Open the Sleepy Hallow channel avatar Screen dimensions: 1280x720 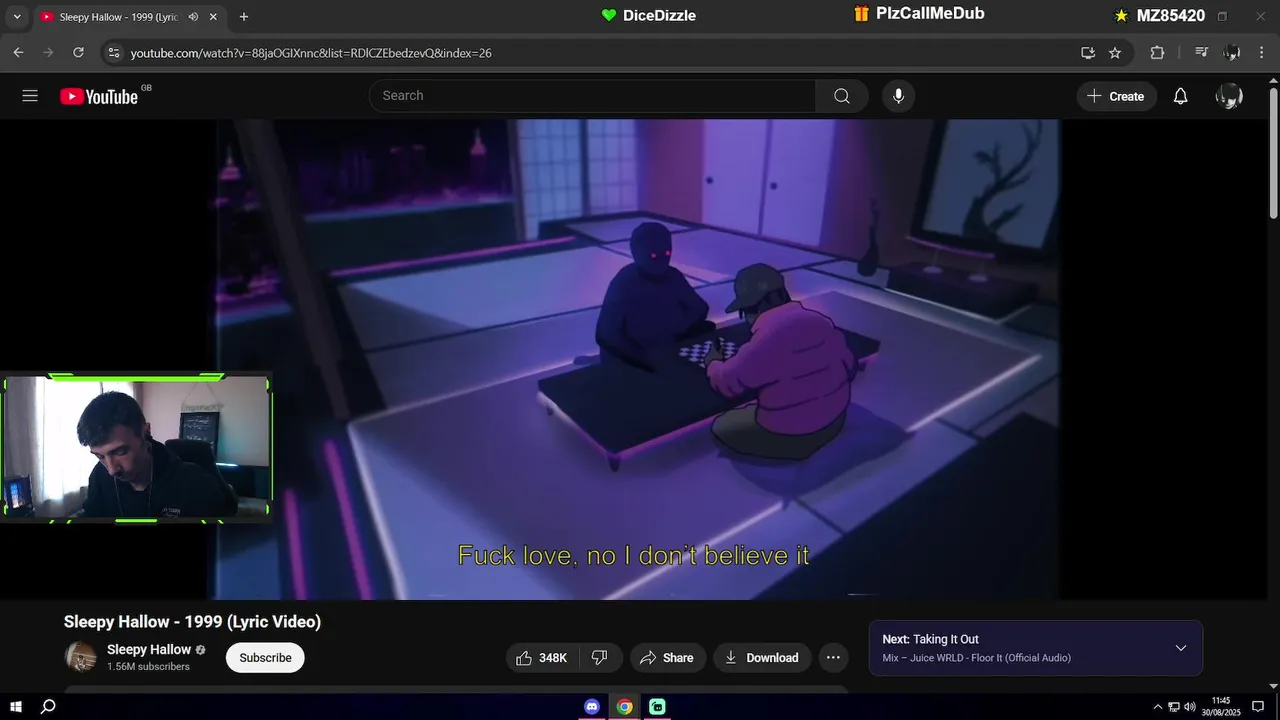[x=81, y=657]
